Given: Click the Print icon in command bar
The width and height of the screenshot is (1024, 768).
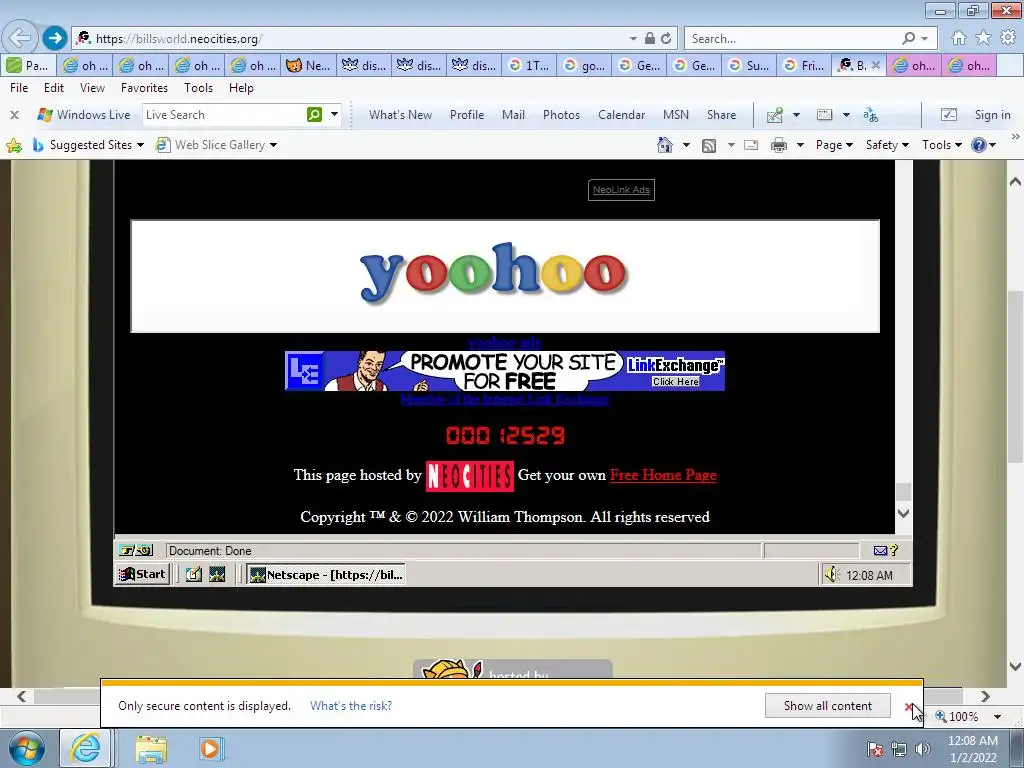Looking at the screenshot, I should point(778,145).
